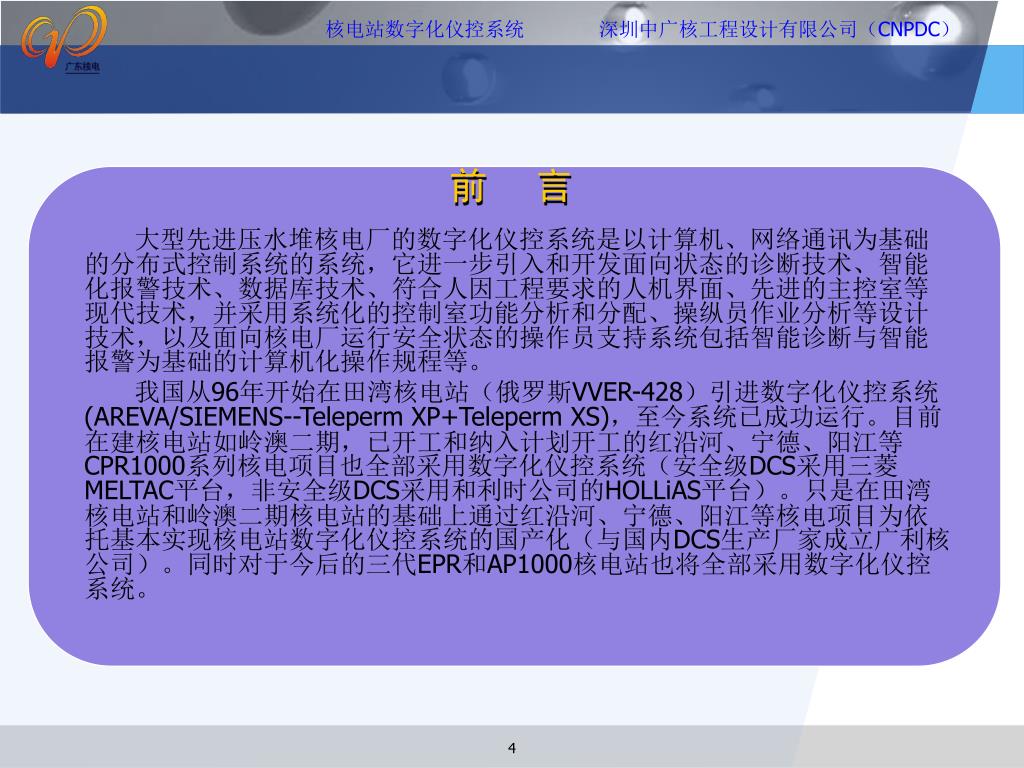Image resolution: width=1024 pixels, height=768 pixels.
Task: Click the slide heading 前言
Action: (x=511, y=188)
